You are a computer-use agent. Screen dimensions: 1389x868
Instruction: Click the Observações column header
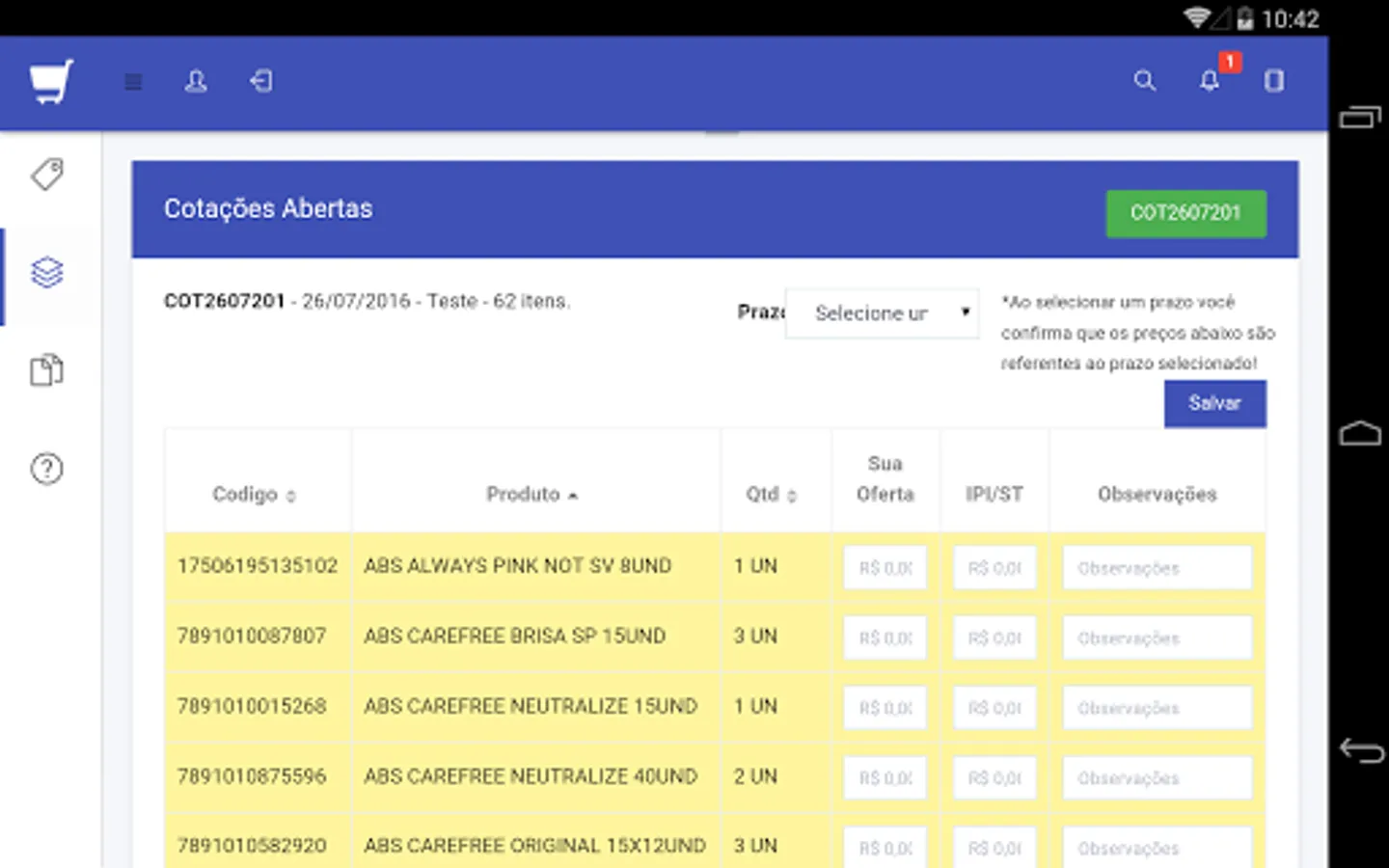point(1157,495)
